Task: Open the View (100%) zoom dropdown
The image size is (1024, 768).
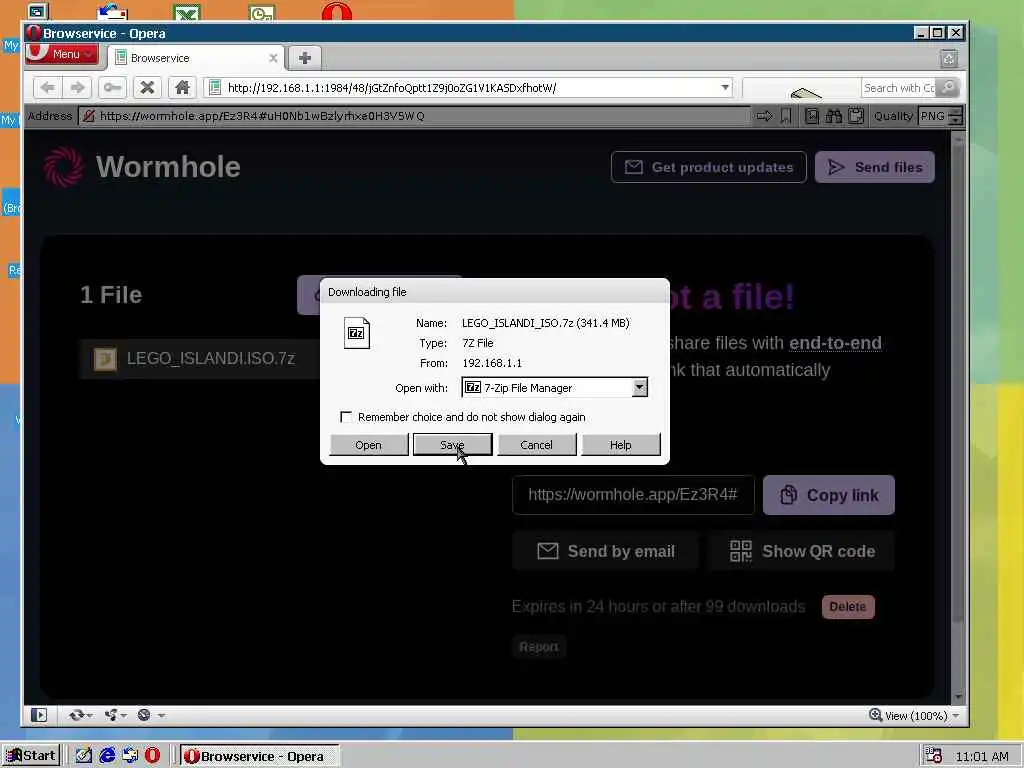Action: click(x=915, y=716)
